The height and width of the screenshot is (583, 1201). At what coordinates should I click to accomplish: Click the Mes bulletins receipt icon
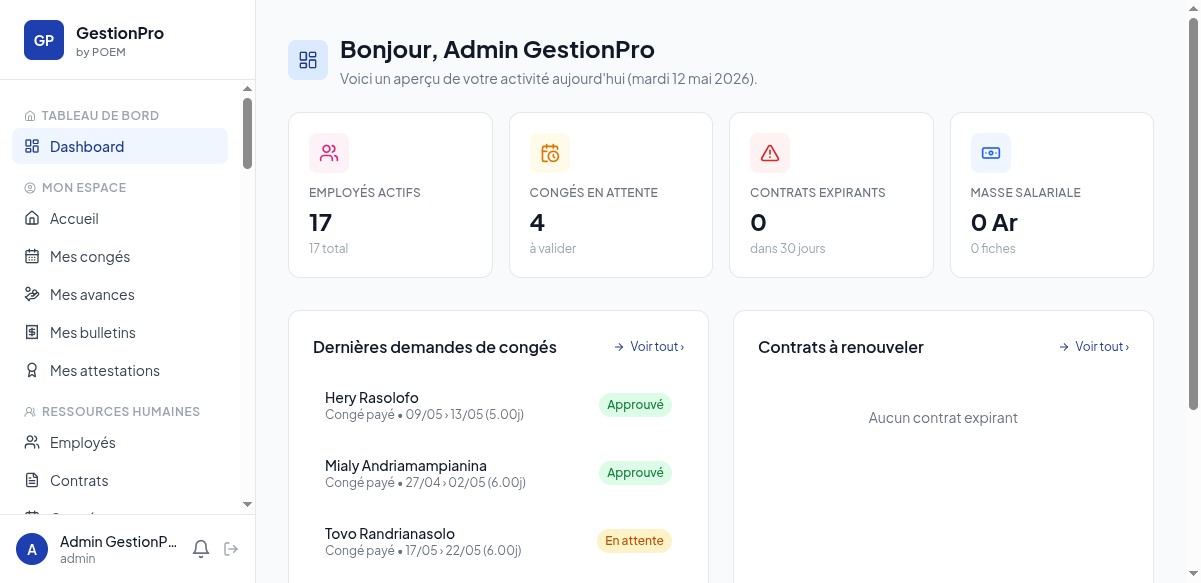coord(32,332)
